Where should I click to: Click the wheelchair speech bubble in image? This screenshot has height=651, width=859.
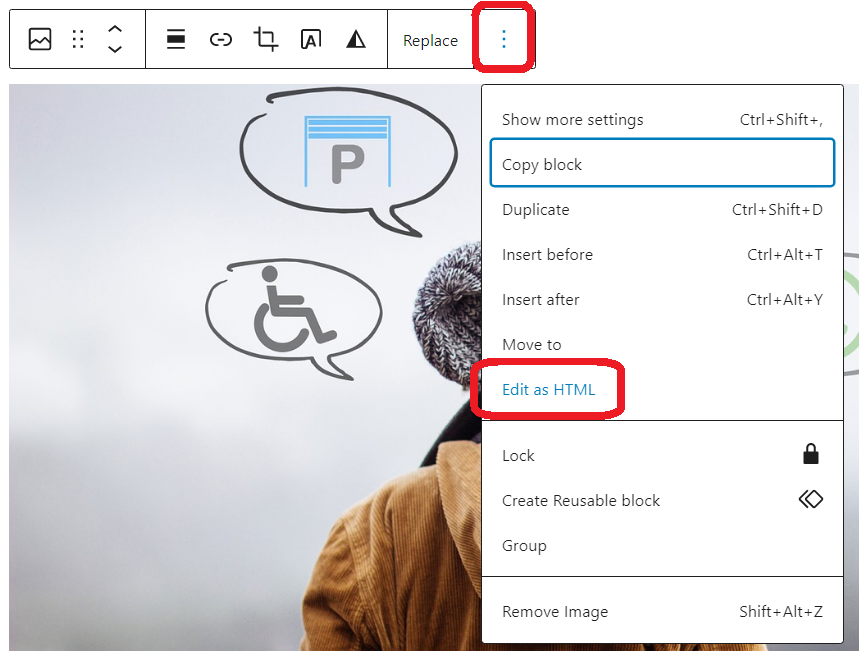(x=294, y=318)
